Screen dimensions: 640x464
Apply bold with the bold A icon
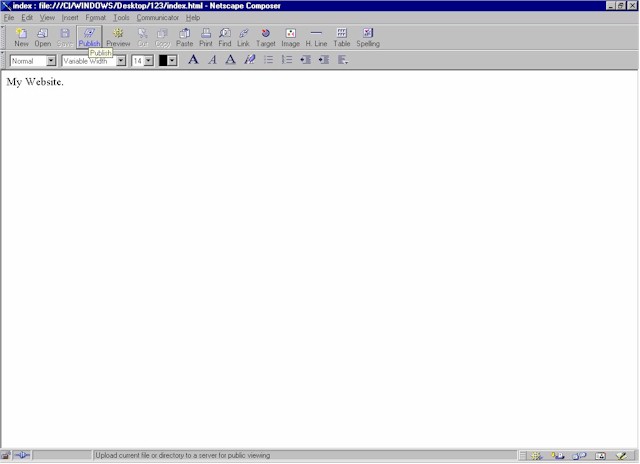pyautogui.click(x=193, y=60)
